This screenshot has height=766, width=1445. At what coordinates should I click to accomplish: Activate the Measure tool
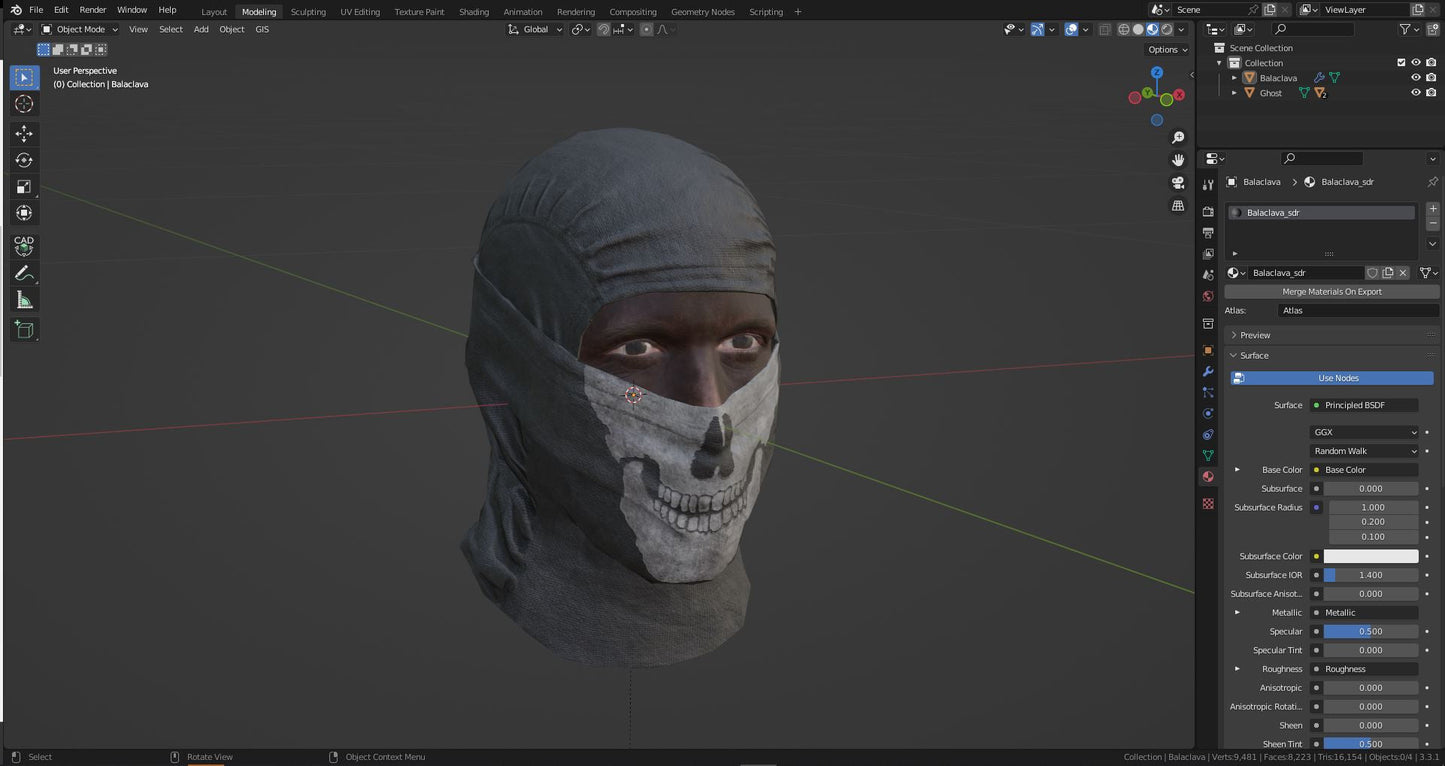(23, 299)
